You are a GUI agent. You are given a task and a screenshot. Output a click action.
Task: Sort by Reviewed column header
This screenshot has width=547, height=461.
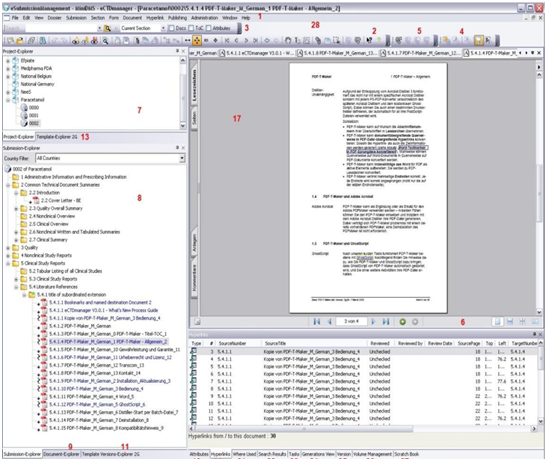pos(380,343)
